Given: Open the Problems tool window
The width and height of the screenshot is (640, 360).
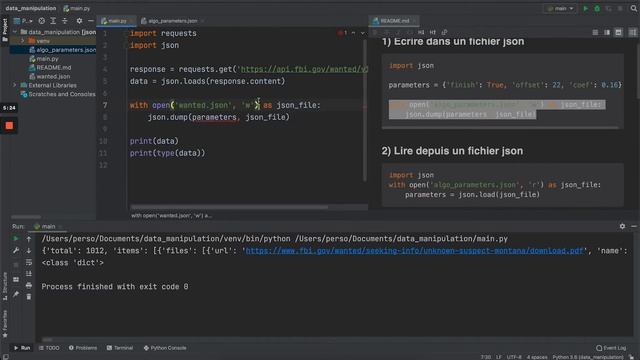Looking at the screenshot, I should click(x=83, y=348).
